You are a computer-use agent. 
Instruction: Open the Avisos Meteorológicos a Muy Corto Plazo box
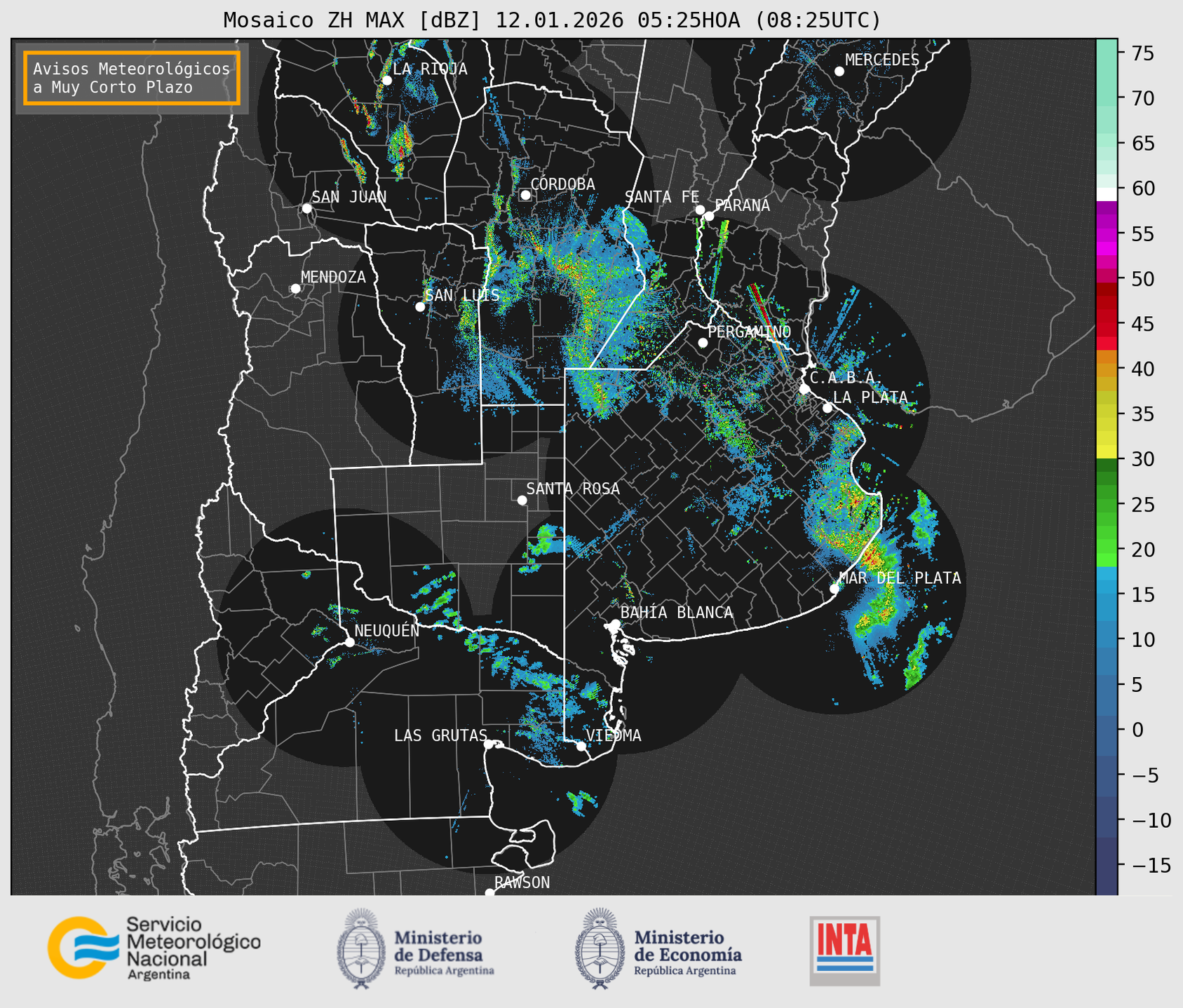point(132,78)
